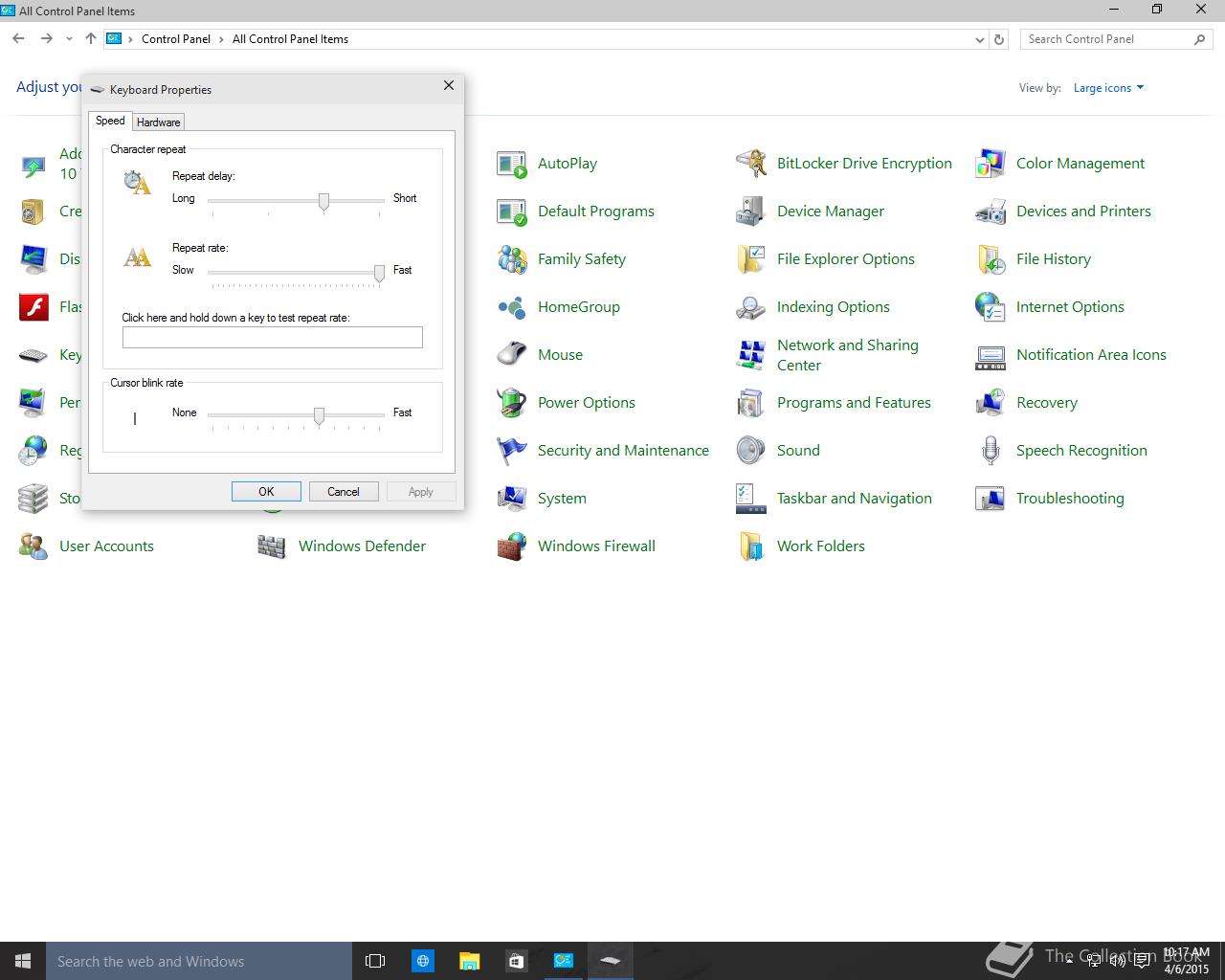Image resolution: width=1225 pixels, height=980 pixels.
Task: Open the recent locations dropdown arrow
Action: coord(69,39)
